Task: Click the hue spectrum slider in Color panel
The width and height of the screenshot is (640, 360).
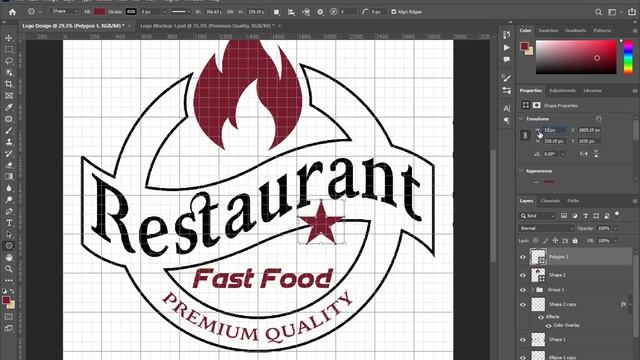Action: [x=629, y=57]
